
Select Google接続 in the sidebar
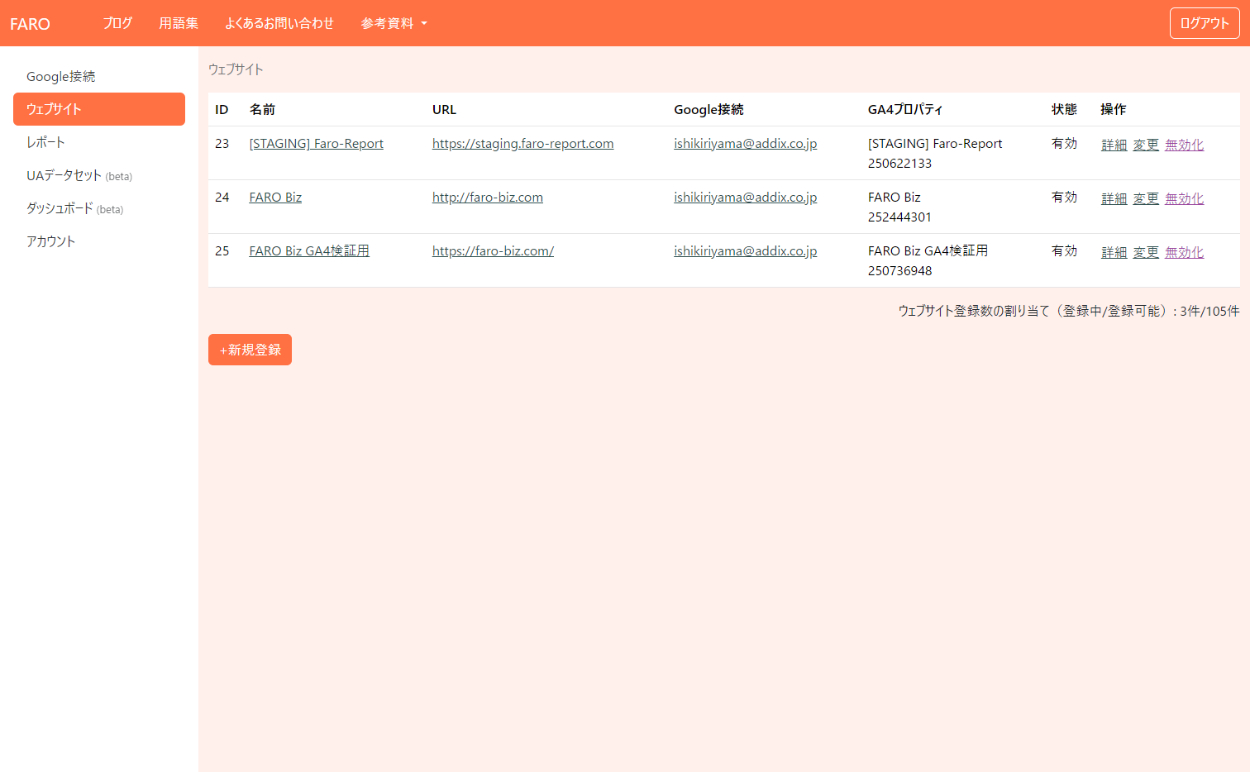point(61,76)
